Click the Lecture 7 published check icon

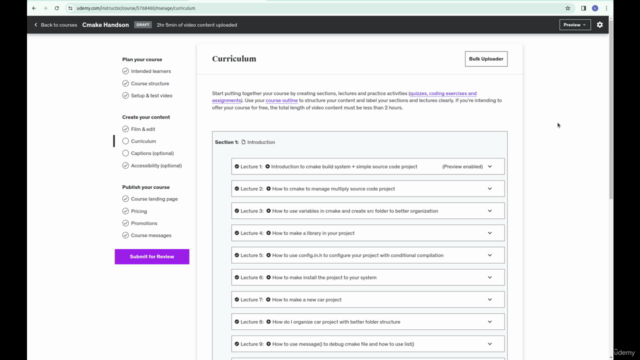237,300
